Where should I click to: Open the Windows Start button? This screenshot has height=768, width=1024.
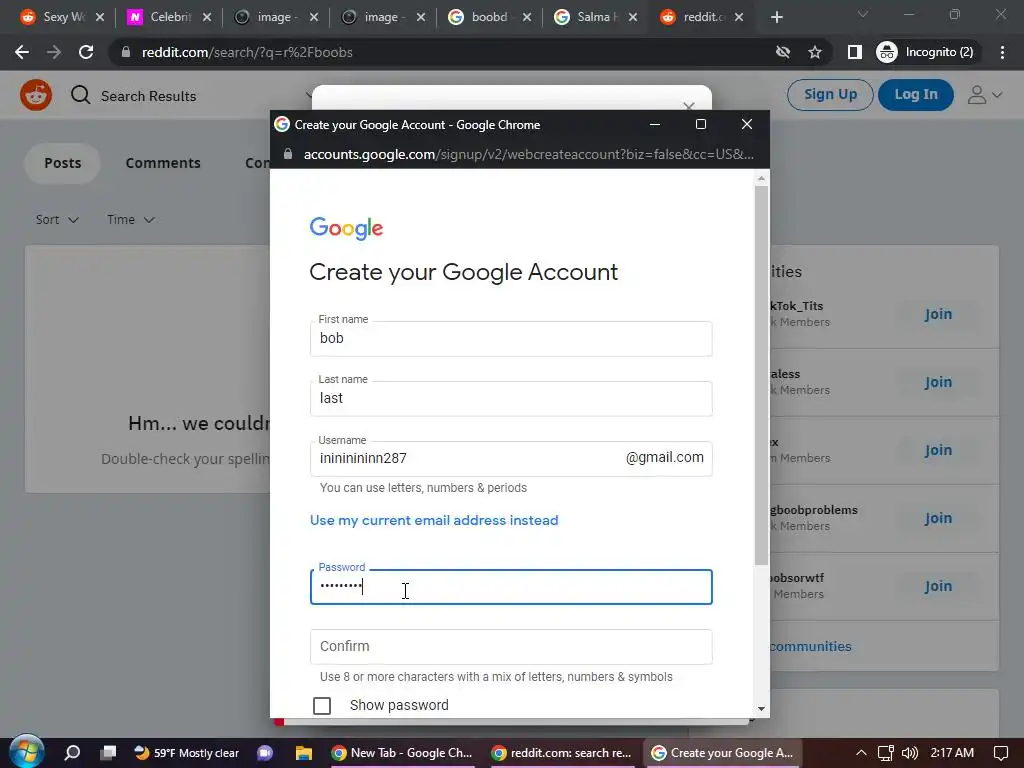tap(26, 751)
